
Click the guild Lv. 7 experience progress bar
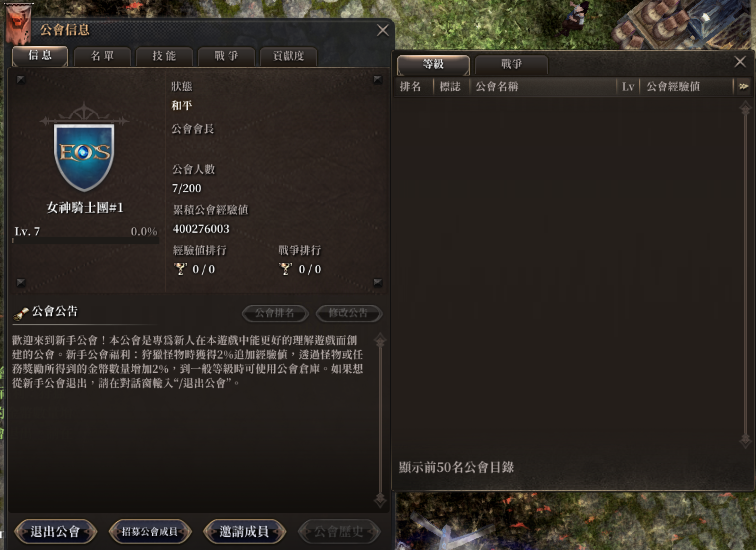[x=86, y=240]
